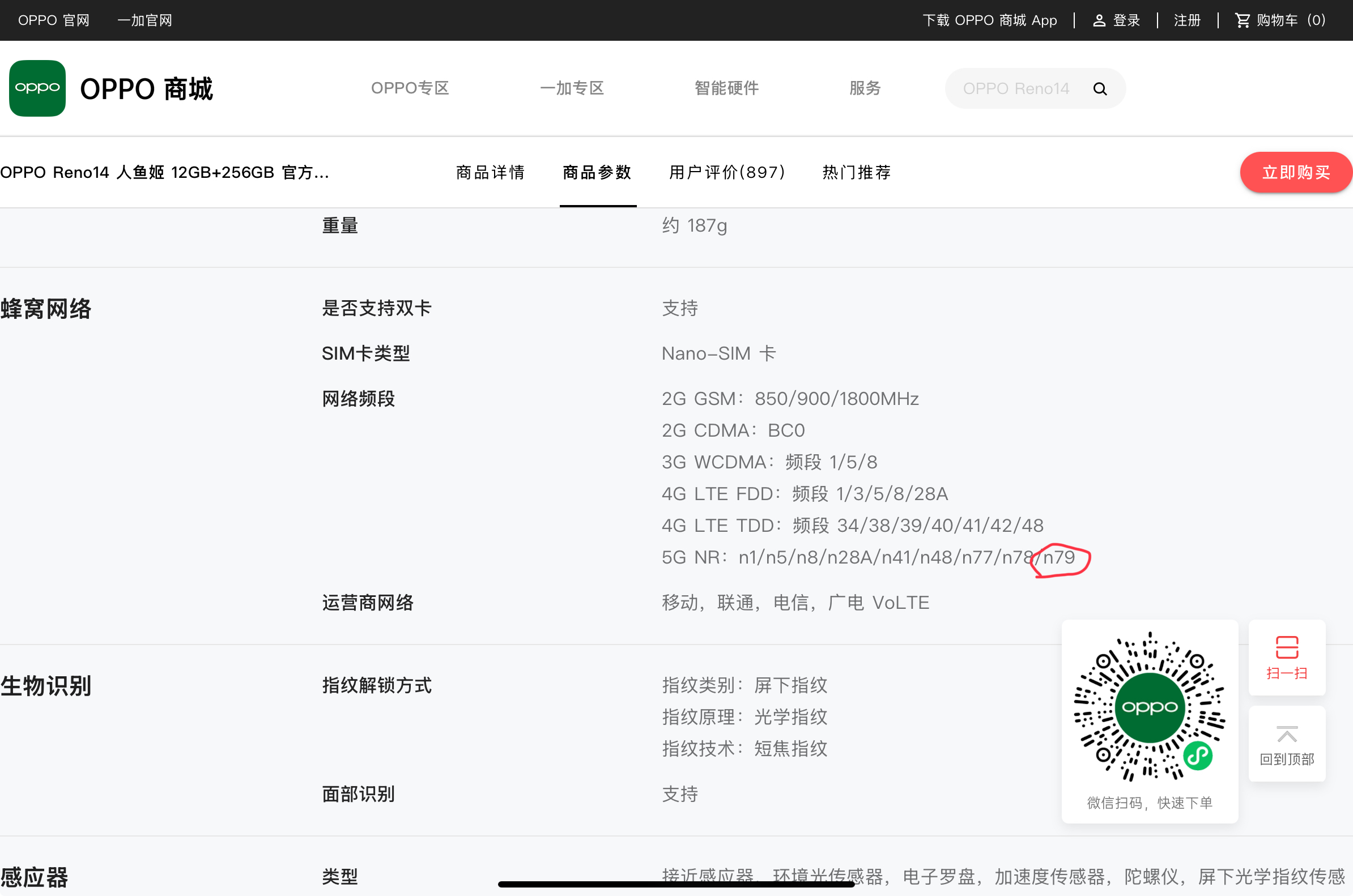
Task: Click the 网络频段 label
Action: pos(359,399)
